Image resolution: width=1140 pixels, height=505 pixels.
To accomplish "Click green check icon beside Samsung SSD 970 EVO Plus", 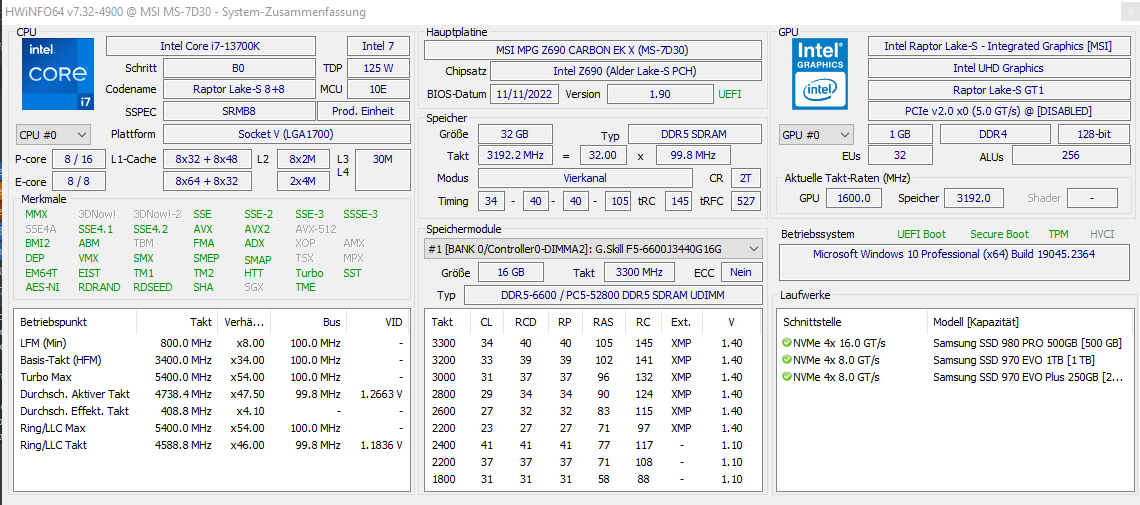I will (x=787, y=376).
